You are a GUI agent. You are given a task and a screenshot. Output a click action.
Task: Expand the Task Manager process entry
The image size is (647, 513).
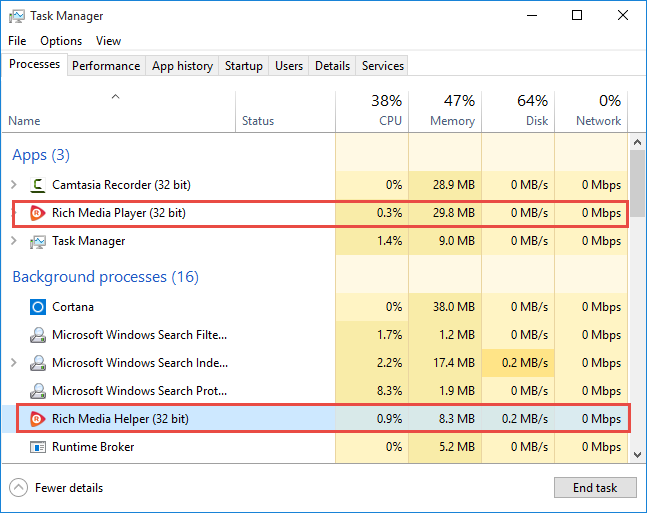point(14,241)
